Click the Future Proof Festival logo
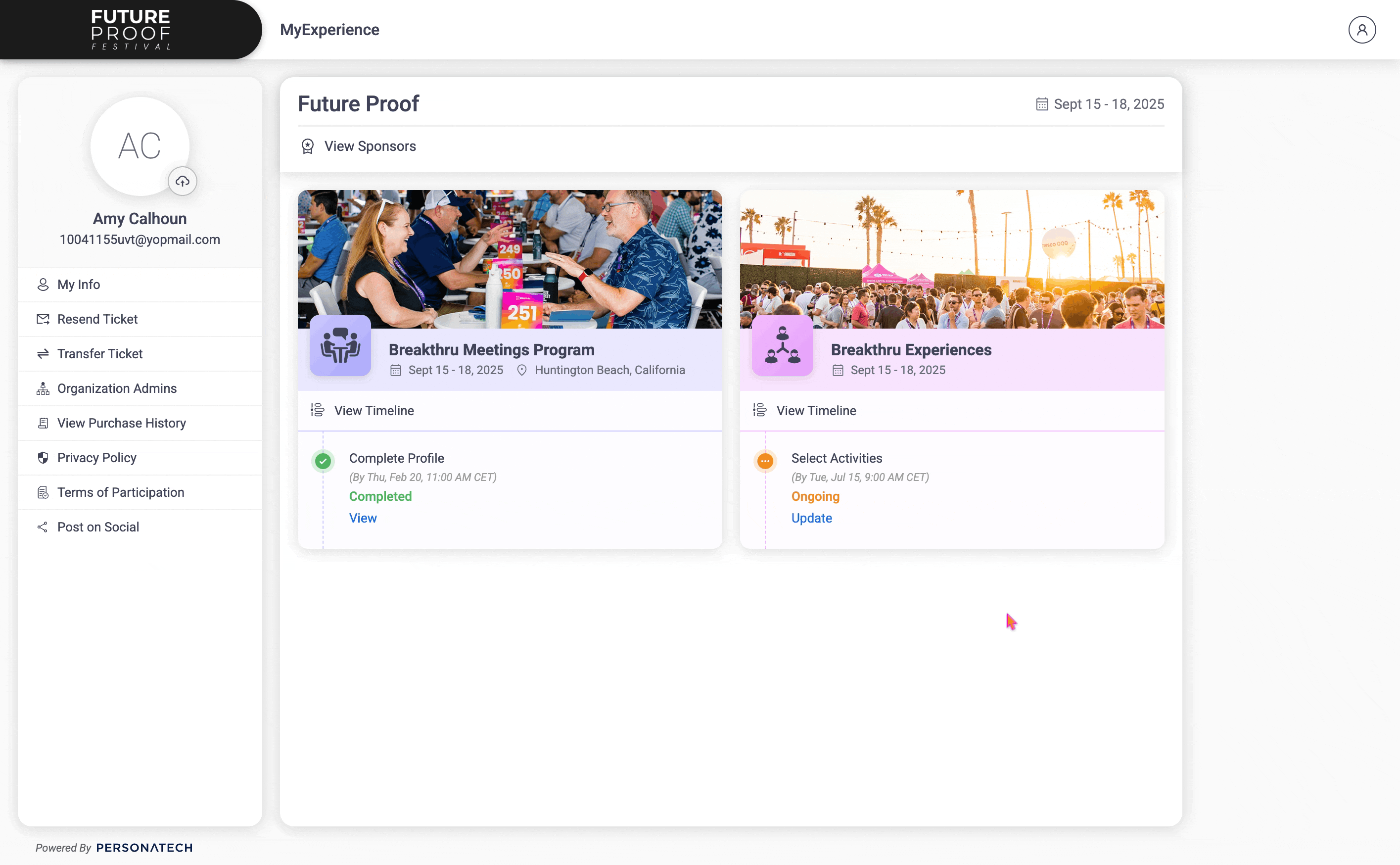This screenshot has height=865, width=1400. pos(131,30)
